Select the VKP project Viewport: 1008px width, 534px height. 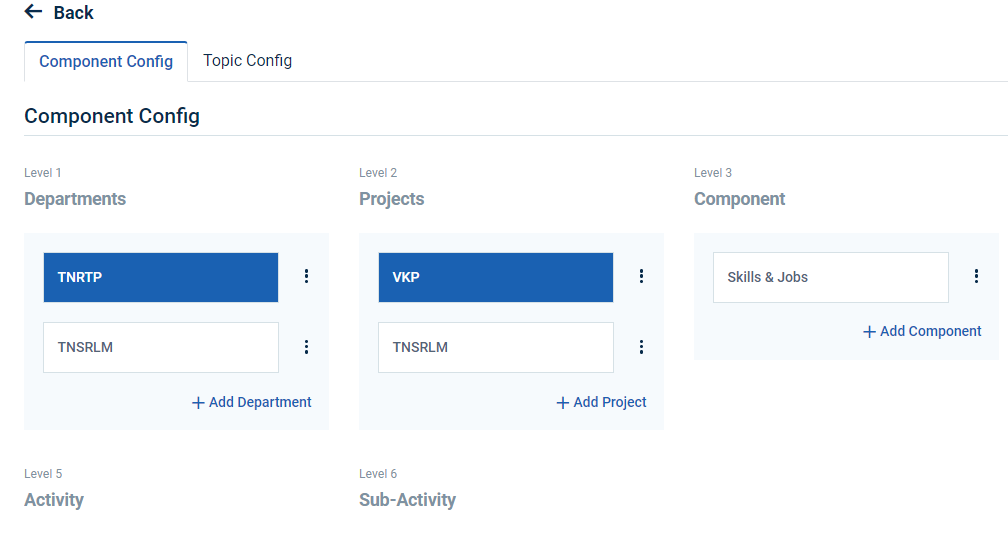(x=496, y=277)
